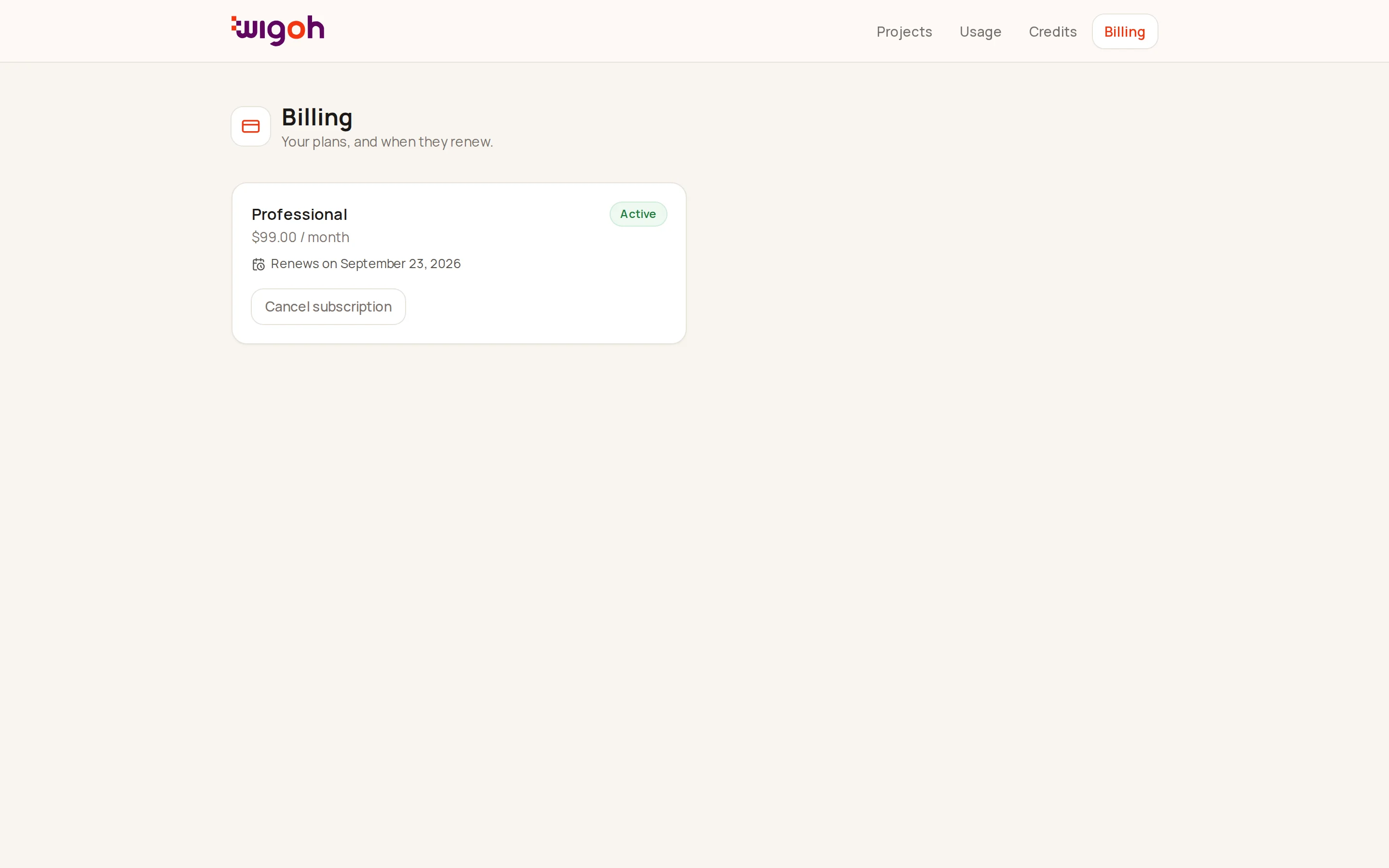Click the credit card Billing icon
The image size is (1389, 868).
251,126
